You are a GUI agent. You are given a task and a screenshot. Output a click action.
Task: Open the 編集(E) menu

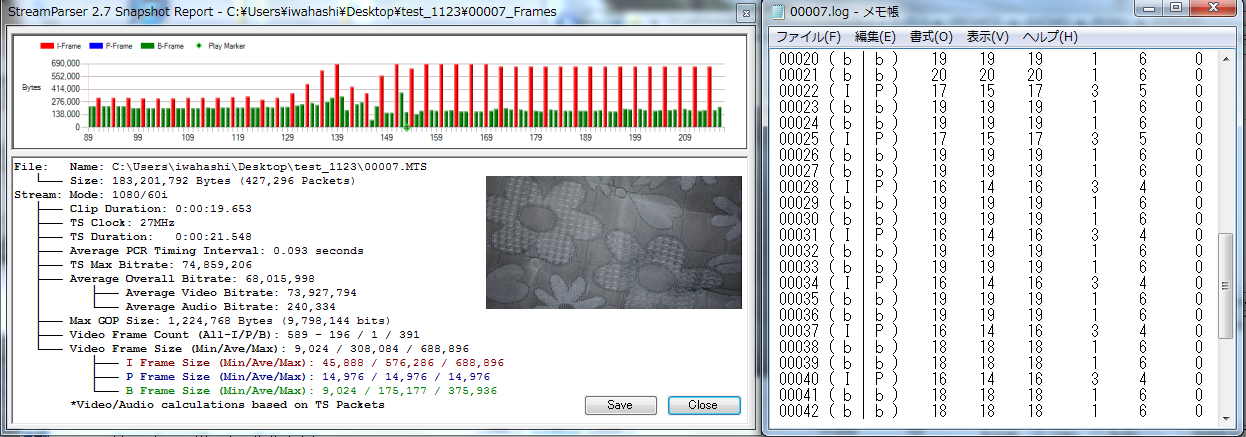tap(875, 37)
